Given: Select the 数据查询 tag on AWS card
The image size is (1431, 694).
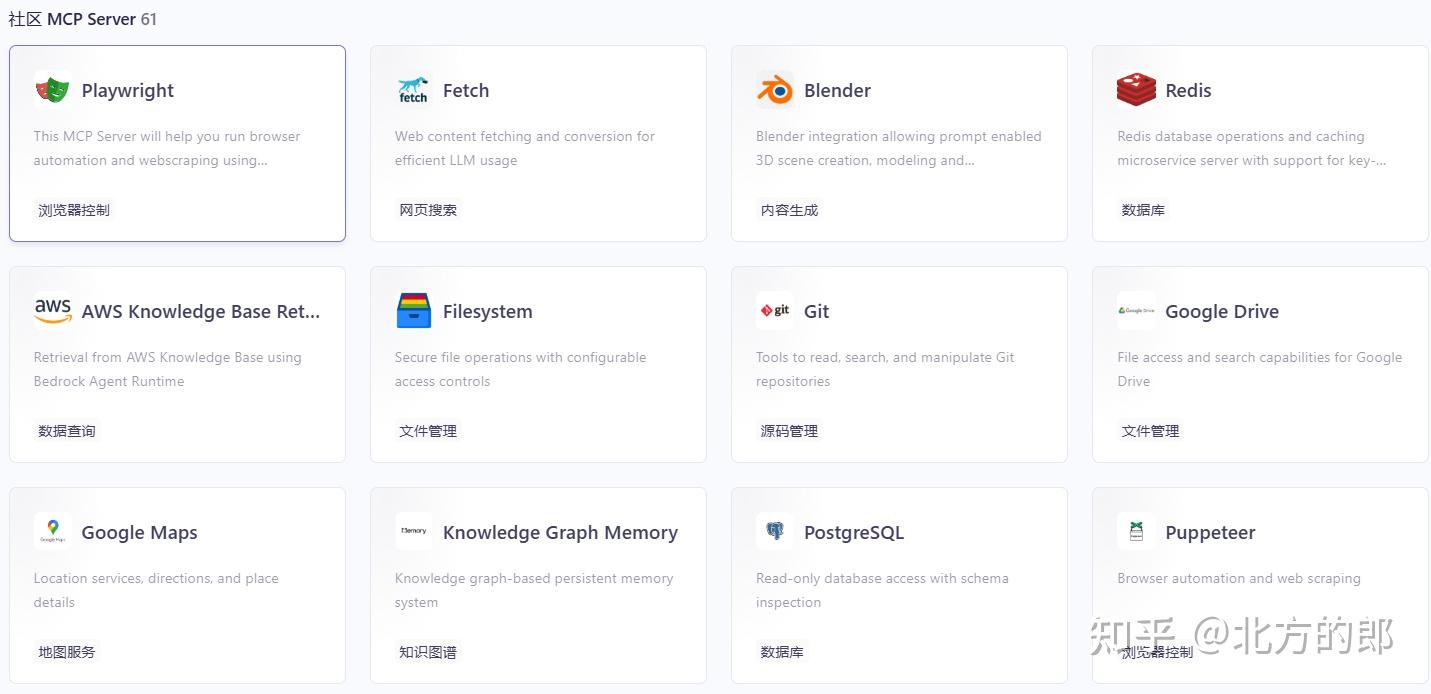Looking at the screenshot, I should point(67,431).
